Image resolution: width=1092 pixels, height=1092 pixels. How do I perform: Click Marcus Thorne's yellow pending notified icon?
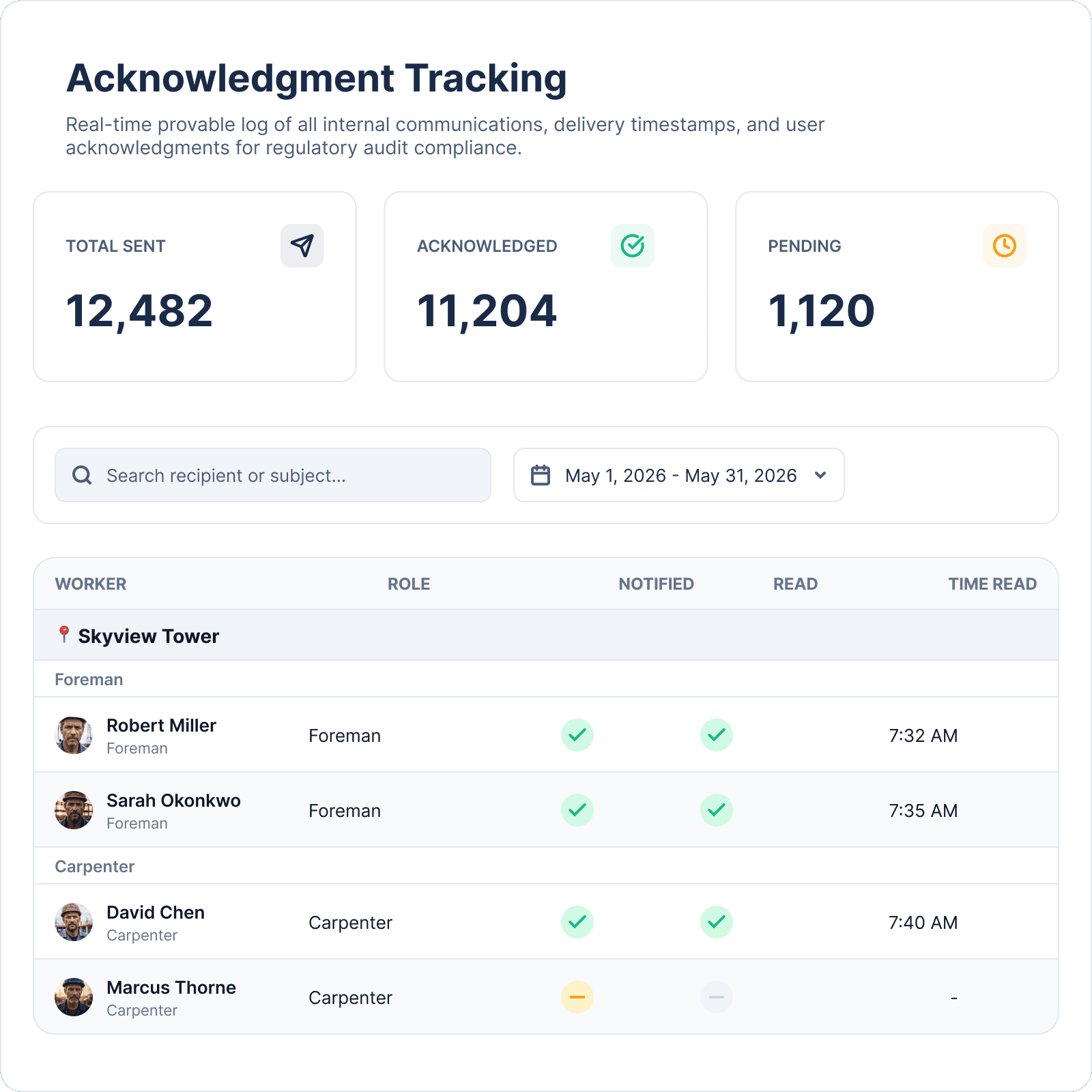click(x=577, y=997)
